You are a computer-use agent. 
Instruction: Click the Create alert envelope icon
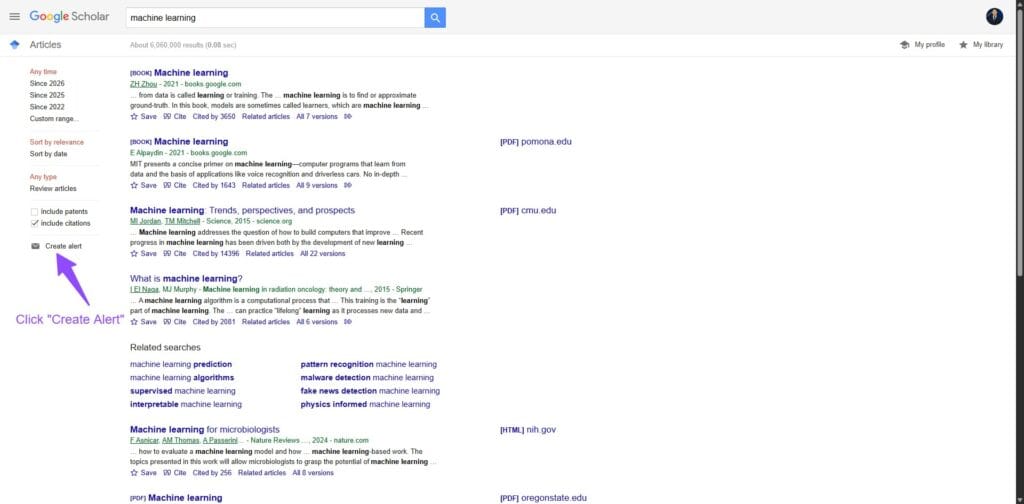point(35,246)
